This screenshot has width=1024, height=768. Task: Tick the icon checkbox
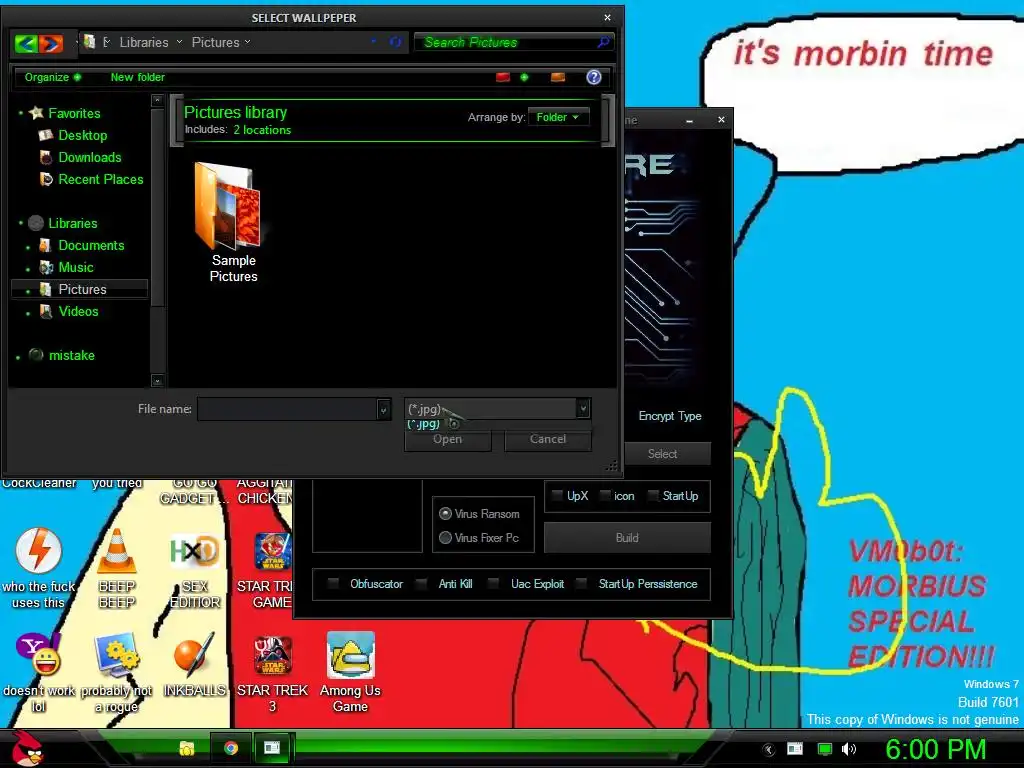605,496
